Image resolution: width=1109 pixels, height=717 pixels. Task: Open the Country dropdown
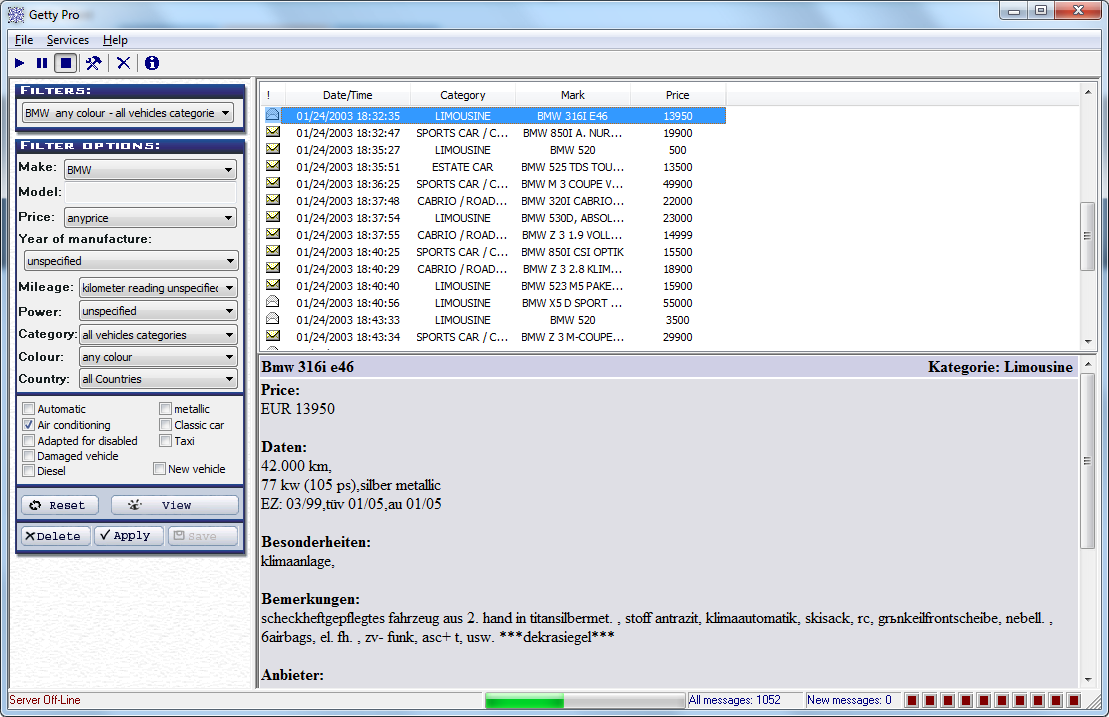(158, 379)
